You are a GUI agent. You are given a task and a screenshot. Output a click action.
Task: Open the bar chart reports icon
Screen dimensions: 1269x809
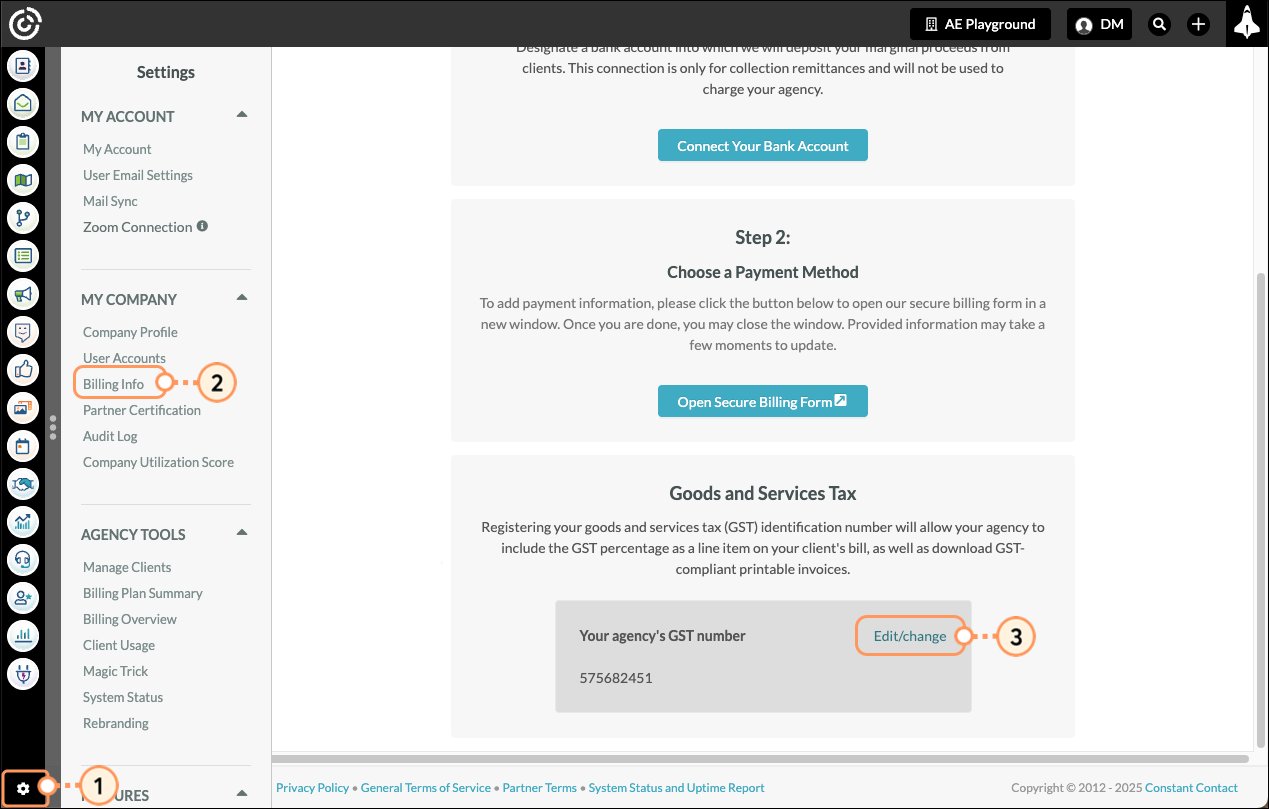[x=23, y=635]
